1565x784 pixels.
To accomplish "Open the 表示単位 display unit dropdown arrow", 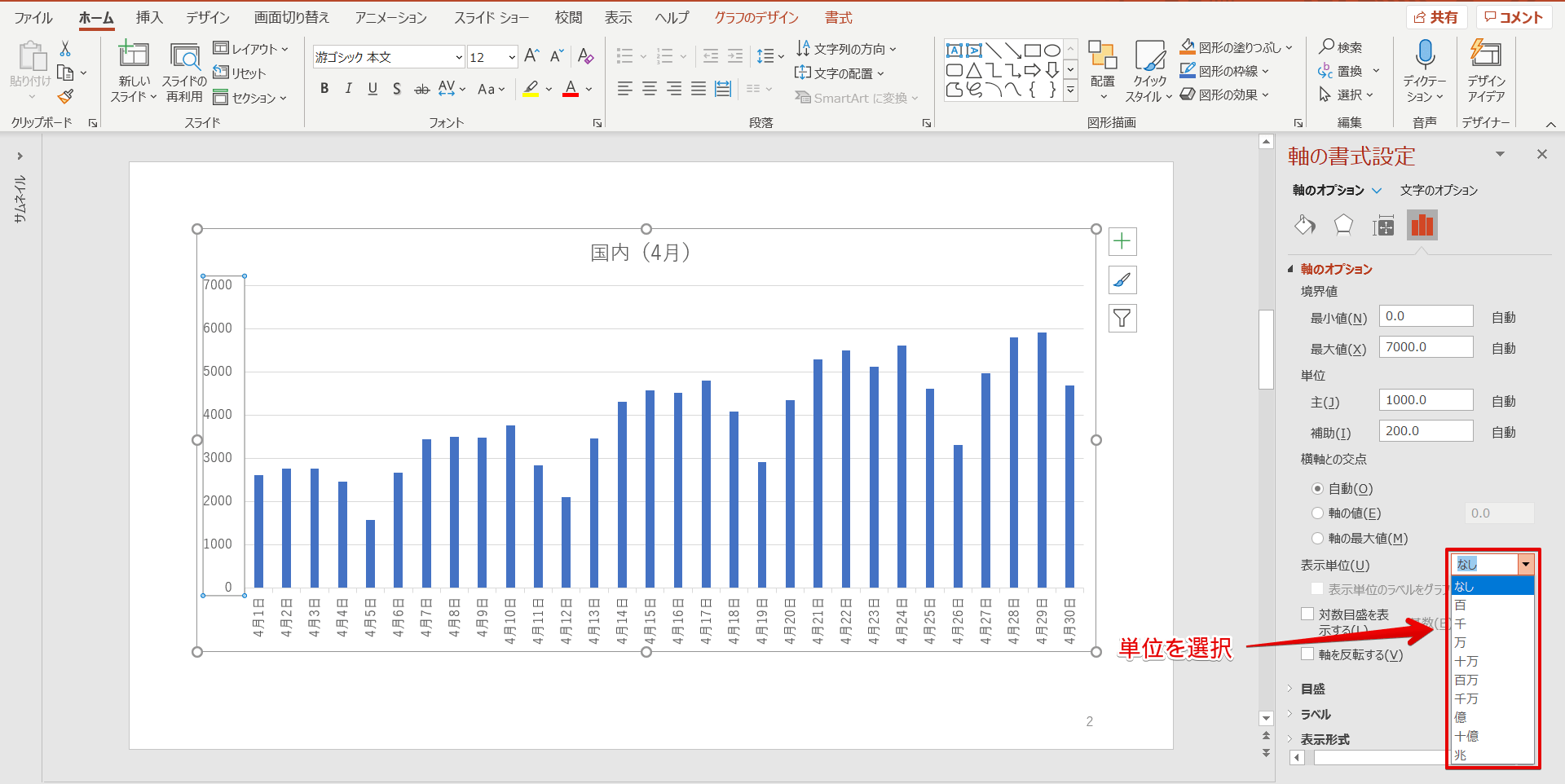I will (1526, 564).
